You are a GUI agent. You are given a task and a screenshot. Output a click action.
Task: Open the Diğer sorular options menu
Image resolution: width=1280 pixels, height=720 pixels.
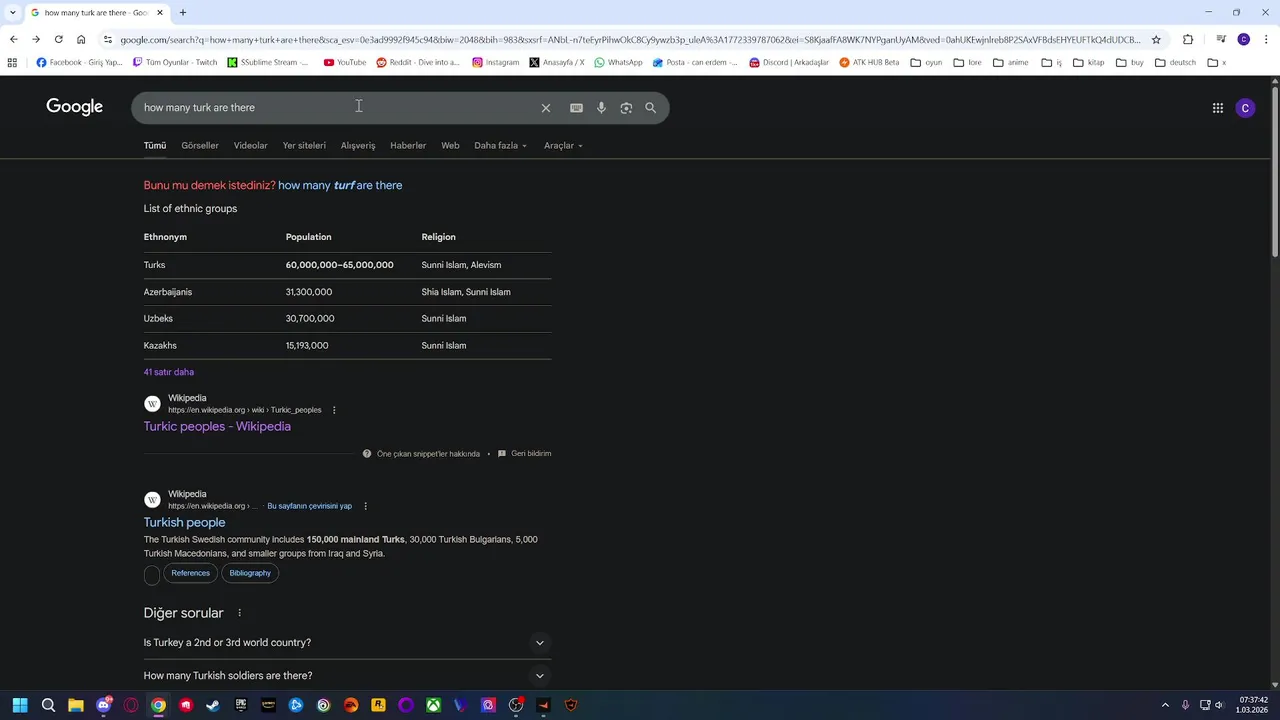pyautogui.click(x=239, y=613)
